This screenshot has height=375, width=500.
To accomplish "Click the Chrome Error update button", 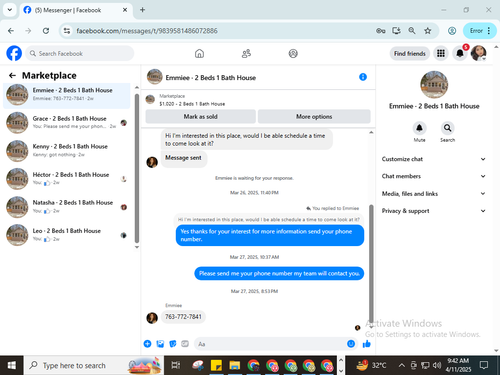I will (x=480, y=31).
